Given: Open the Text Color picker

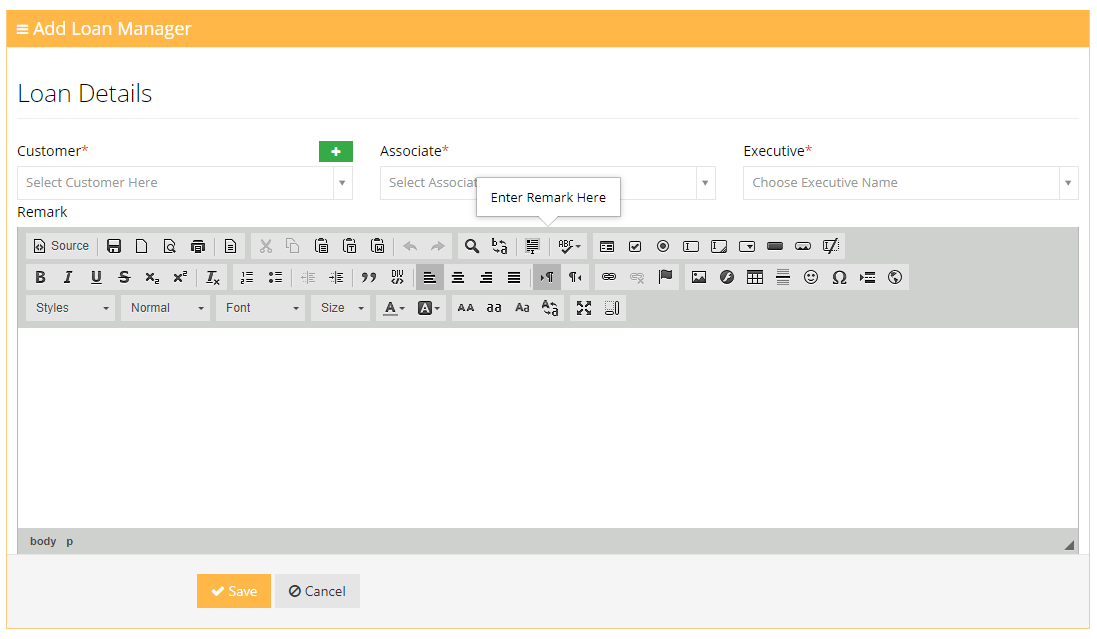Looking at the screenshot, I should pyautogui.click(x=394, y=308).
